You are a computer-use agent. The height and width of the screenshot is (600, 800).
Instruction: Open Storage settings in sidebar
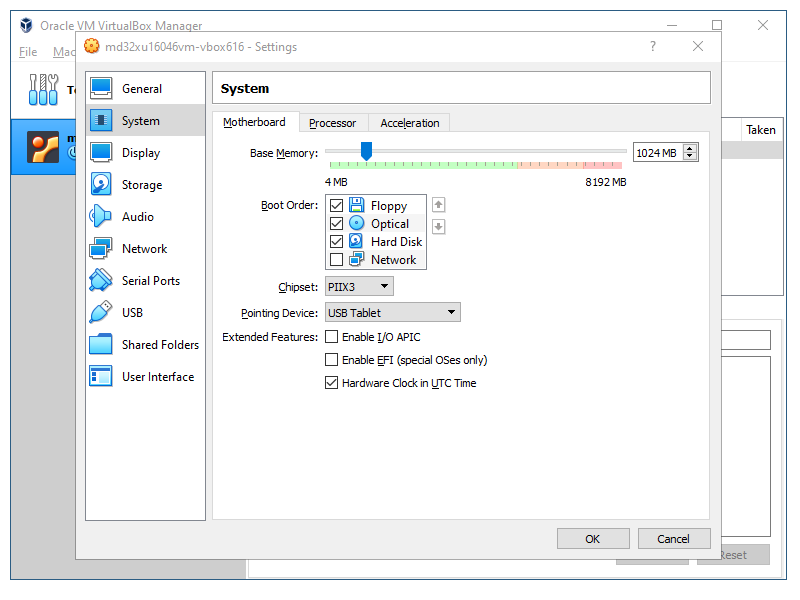tap(141, 185)
